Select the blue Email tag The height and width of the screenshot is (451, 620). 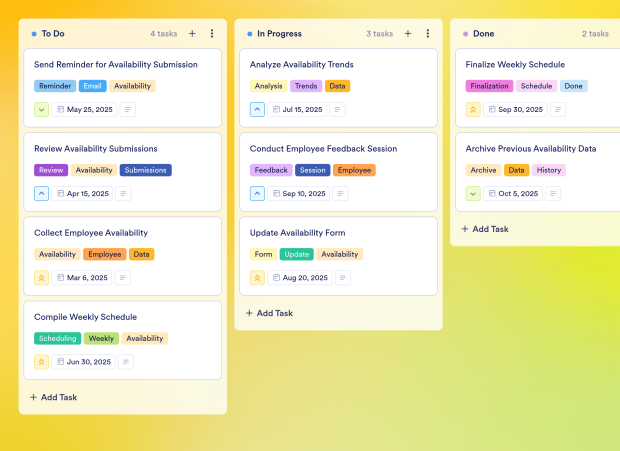coord(93,86)
